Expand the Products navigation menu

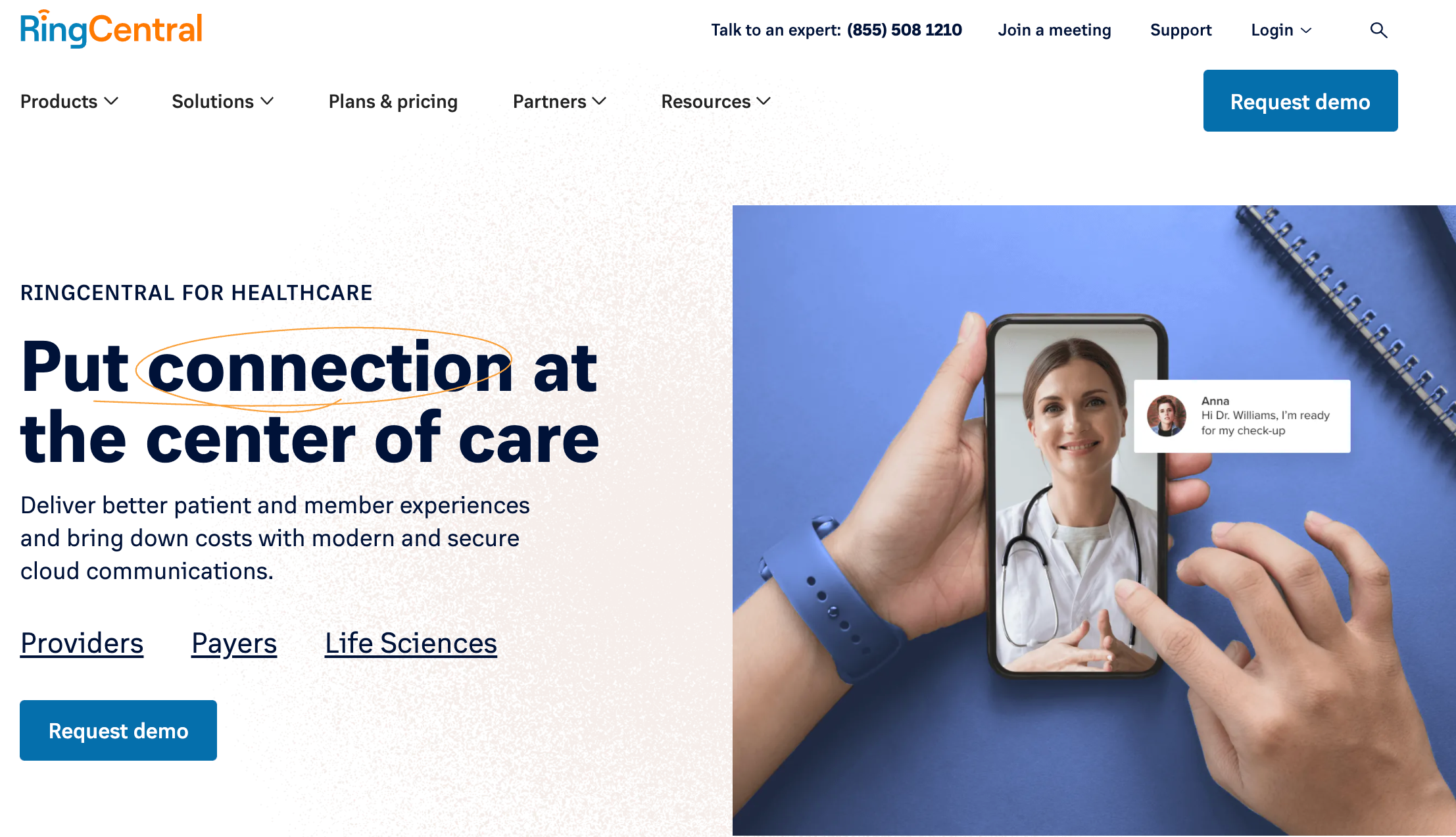pyautogui.click(x=69, y=101)
